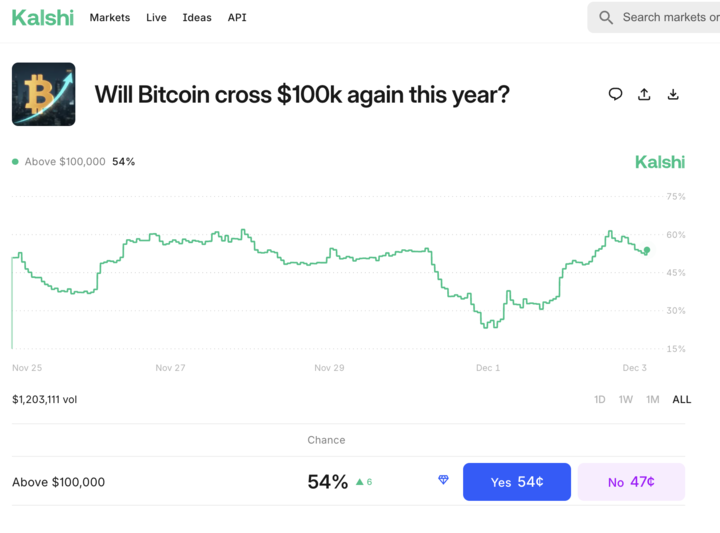This screenshot has width=720, height=533.
Task: Switch chart to 1M range
Action: [x=653, y=399]
